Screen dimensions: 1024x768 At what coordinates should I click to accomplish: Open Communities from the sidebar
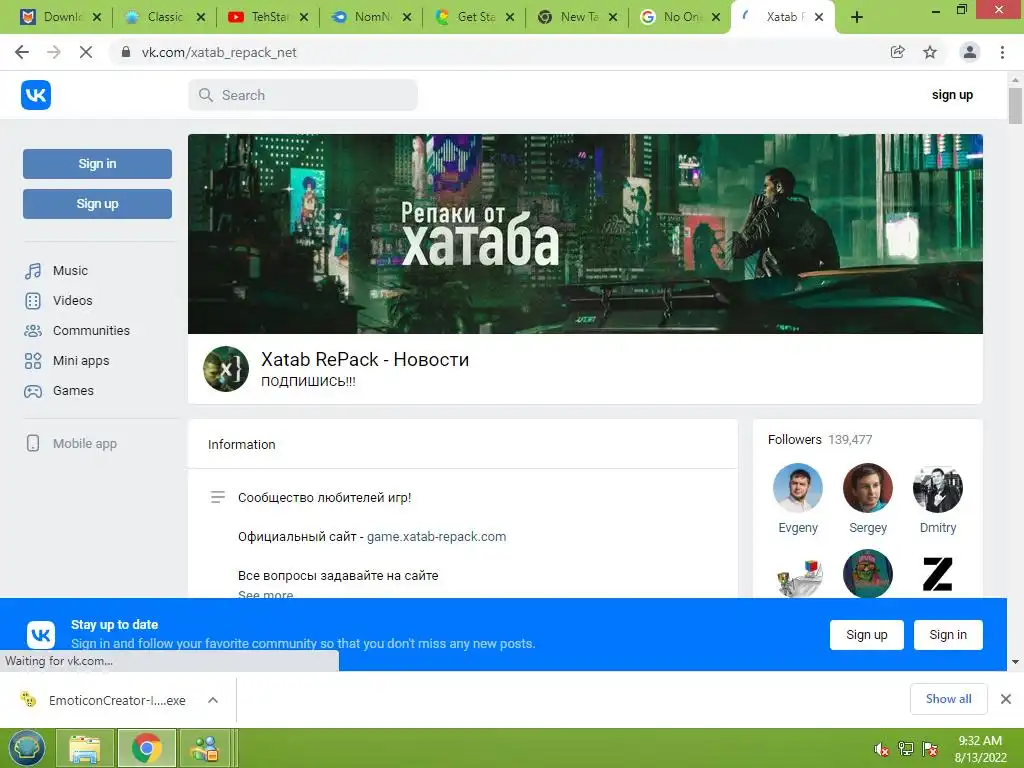click(76, 330)
